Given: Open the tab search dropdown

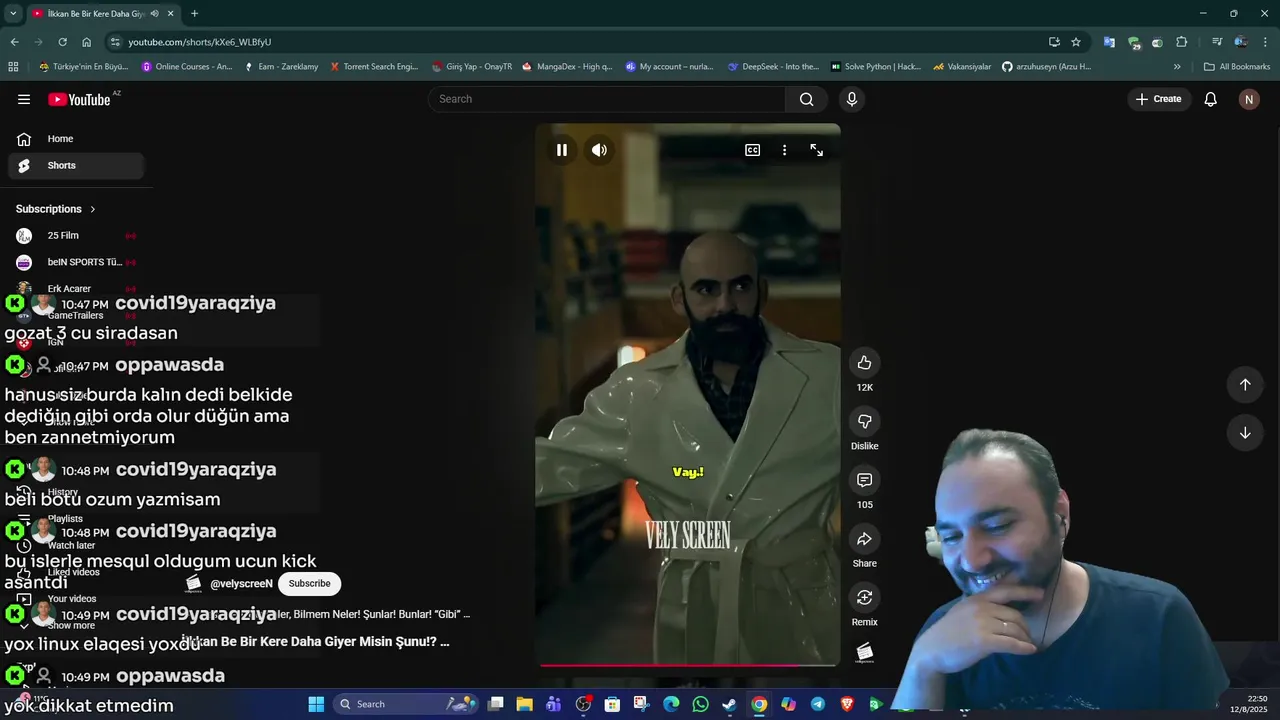Looking at the screenshot, I should tap(13, 14).
